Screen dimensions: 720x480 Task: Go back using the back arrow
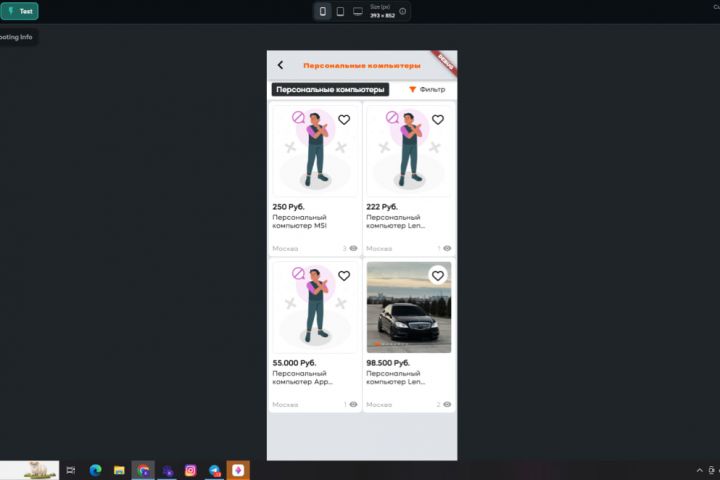[x=280, y=65]
